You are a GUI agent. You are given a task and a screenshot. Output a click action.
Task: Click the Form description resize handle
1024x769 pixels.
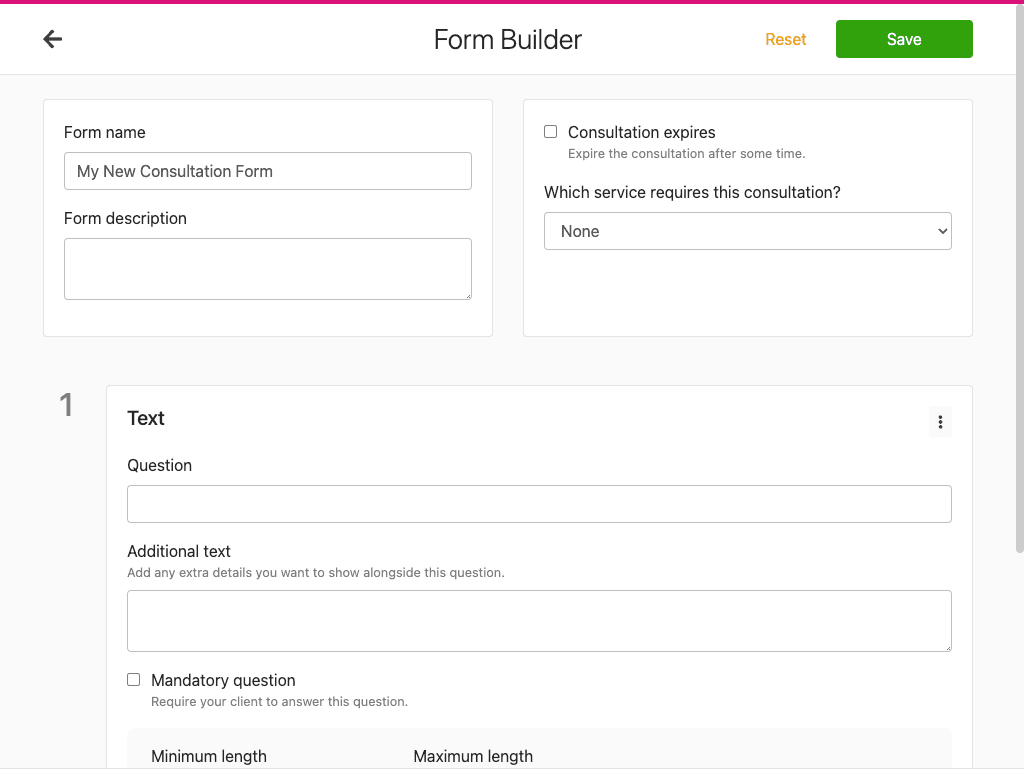[466, 294]
